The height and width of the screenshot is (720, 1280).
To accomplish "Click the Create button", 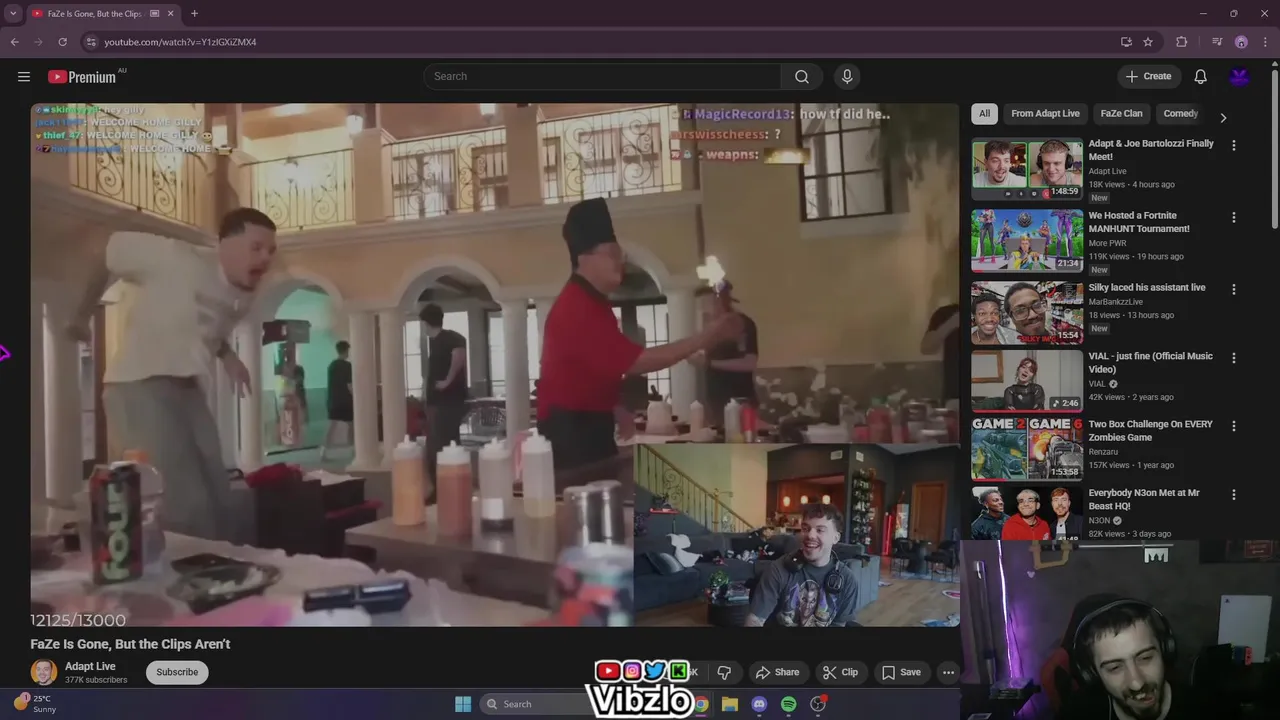I will tap(1149, 76).
